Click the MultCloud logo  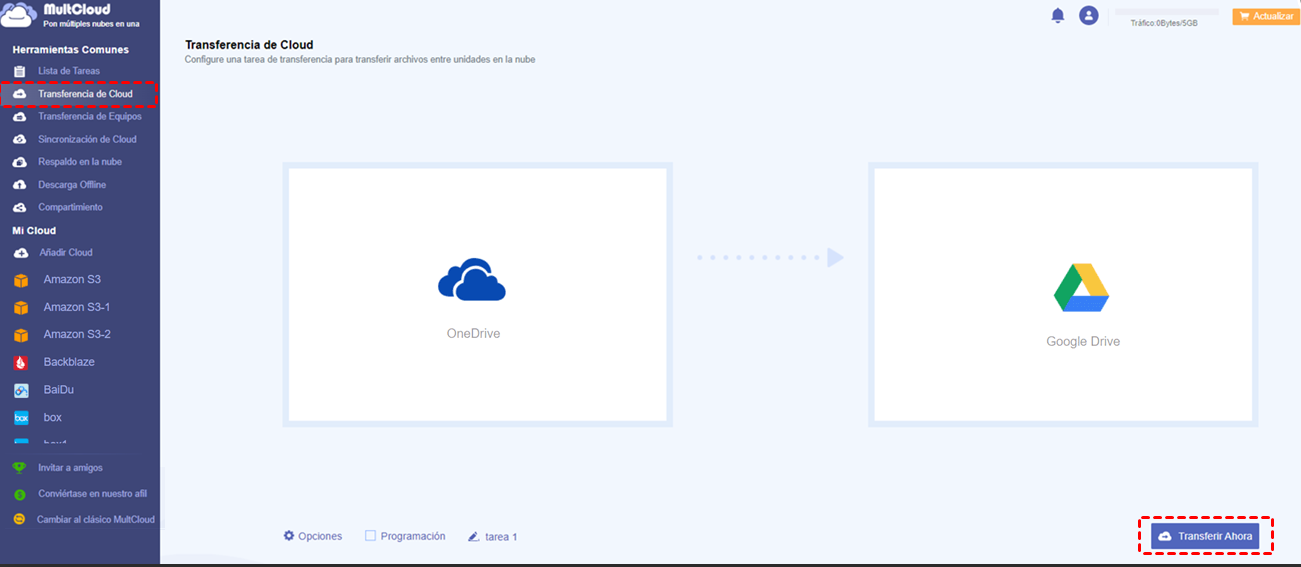coord(71,14)
